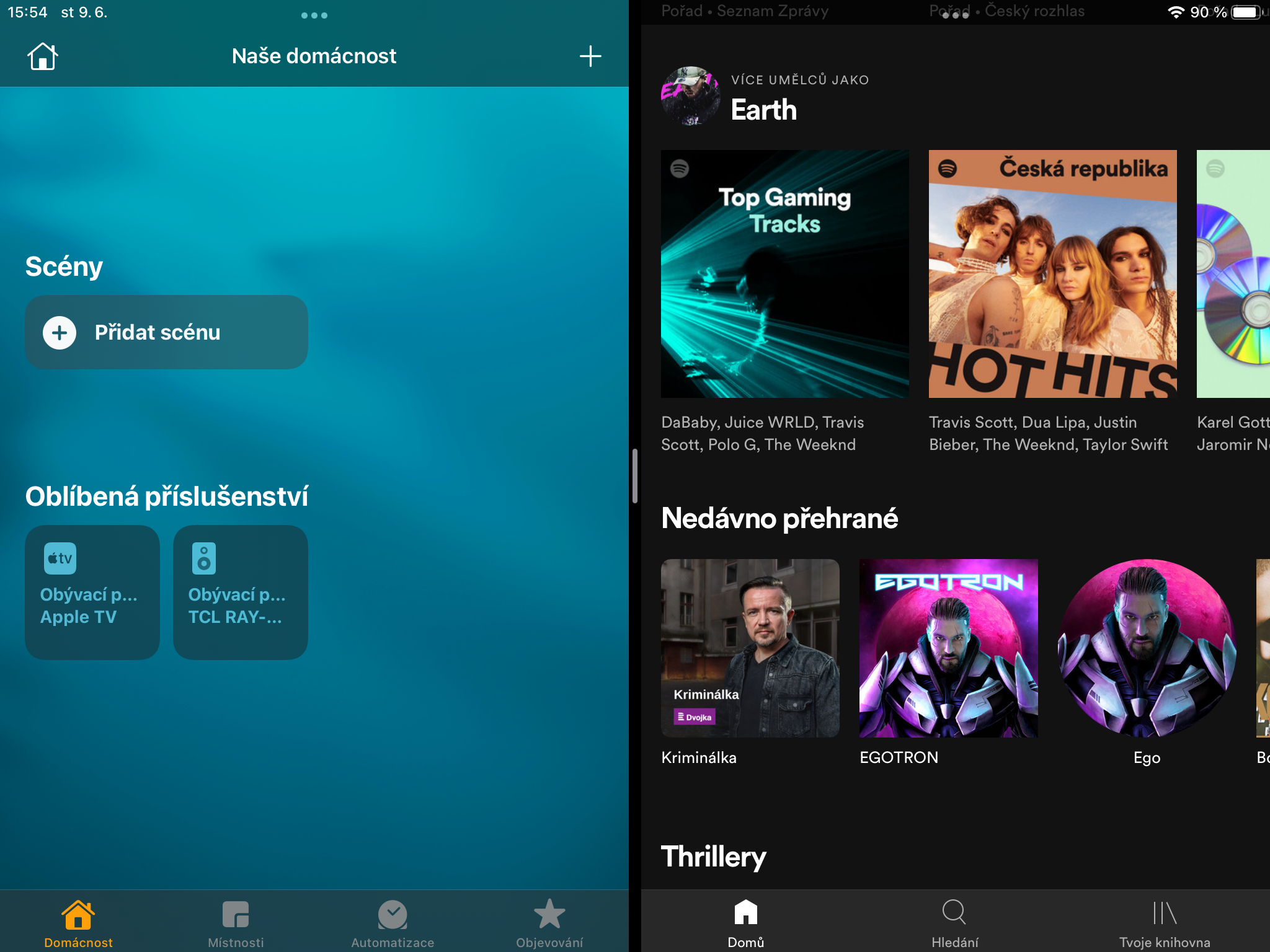
Task: Tap the three-dot multitasking control above Home app
Action: [314, 15]
